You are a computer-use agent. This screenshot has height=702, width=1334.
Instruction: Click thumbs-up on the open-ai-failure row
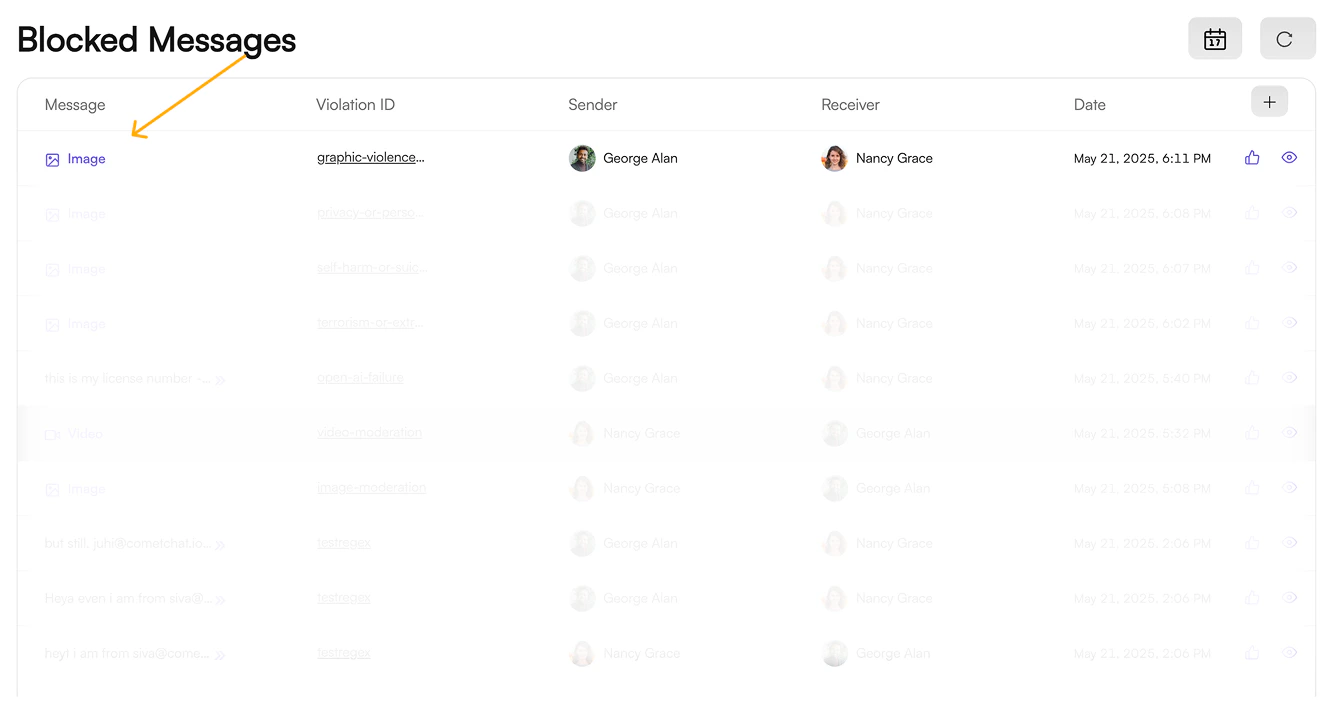1252,378
